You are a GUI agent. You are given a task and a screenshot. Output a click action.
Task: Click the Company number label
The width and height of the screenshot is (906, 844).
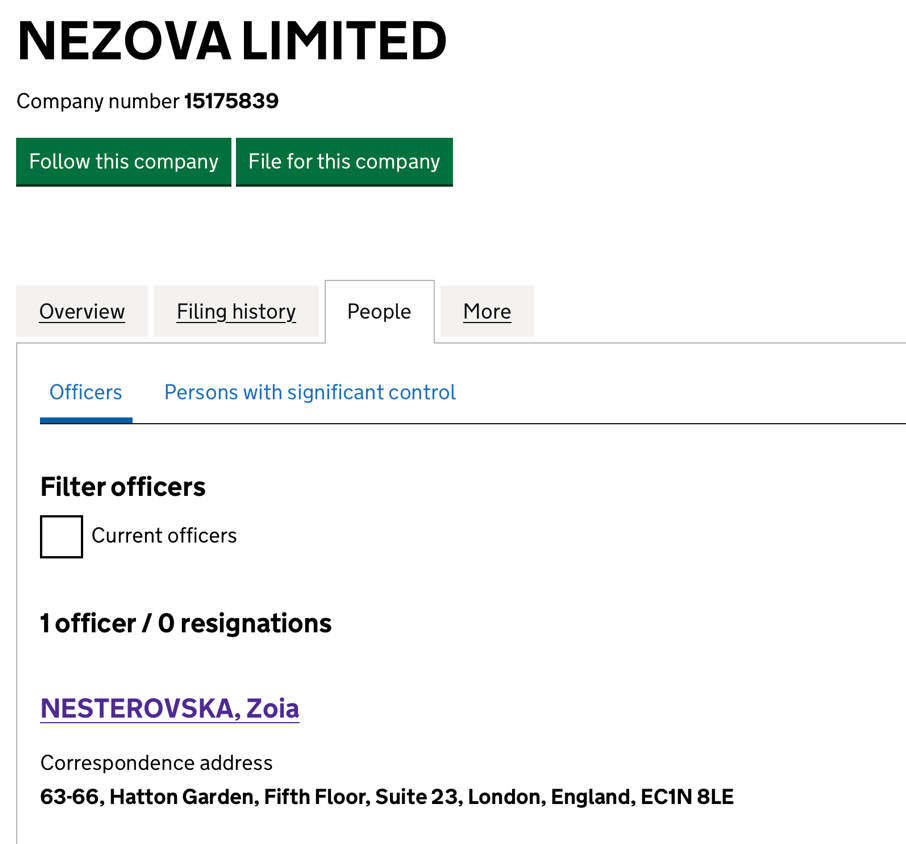click(x=98, y=101)
